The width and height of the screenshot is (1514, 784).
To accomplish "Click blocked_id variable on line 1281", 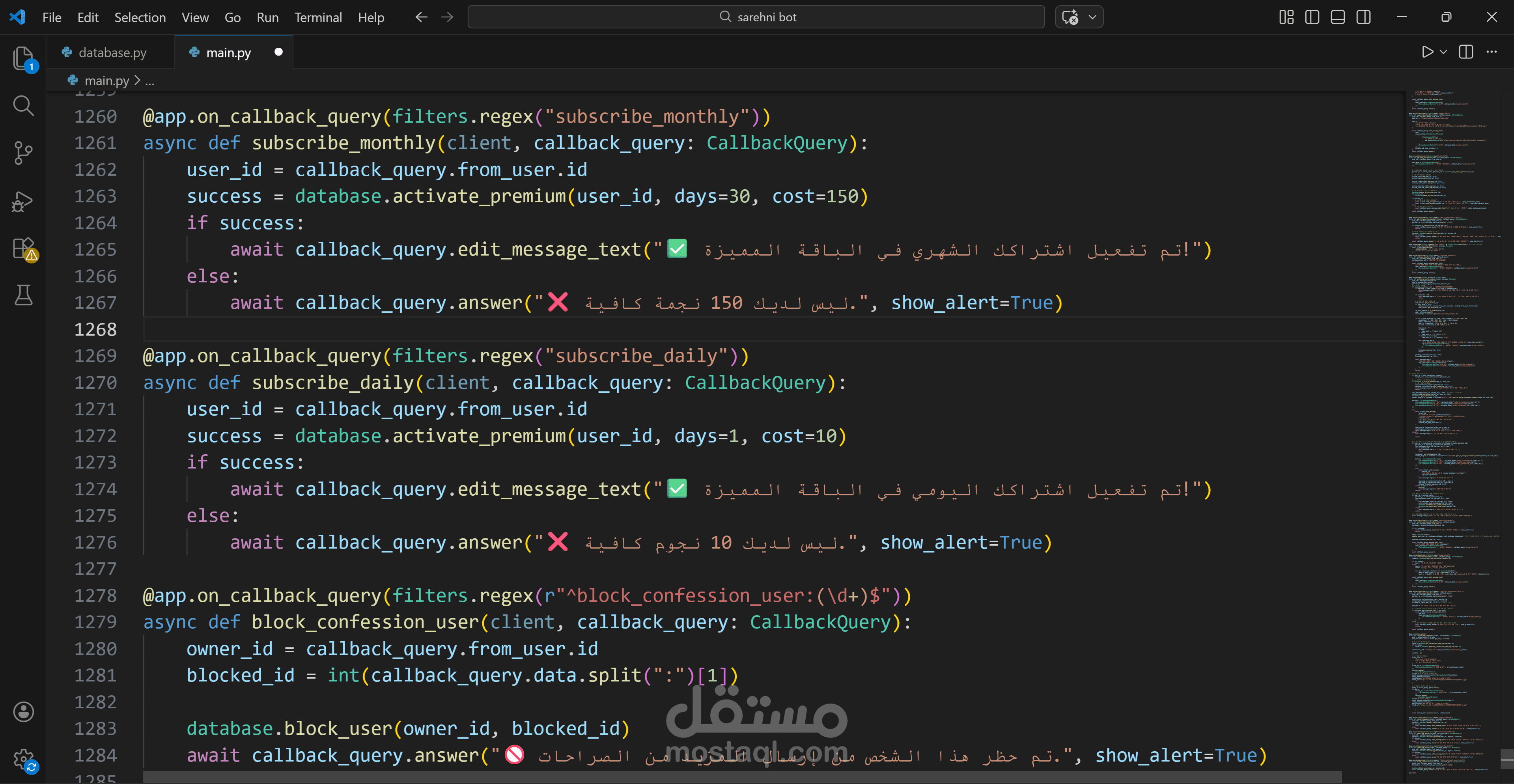I will [x=241, y=675].
